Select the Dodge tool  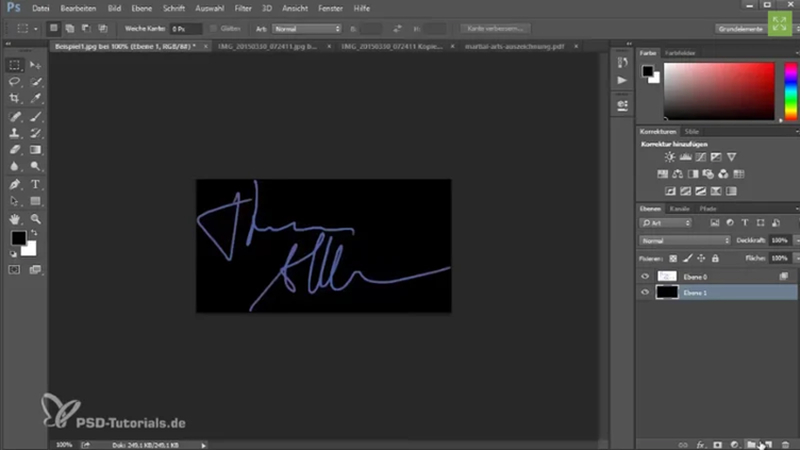pos(35,166)
